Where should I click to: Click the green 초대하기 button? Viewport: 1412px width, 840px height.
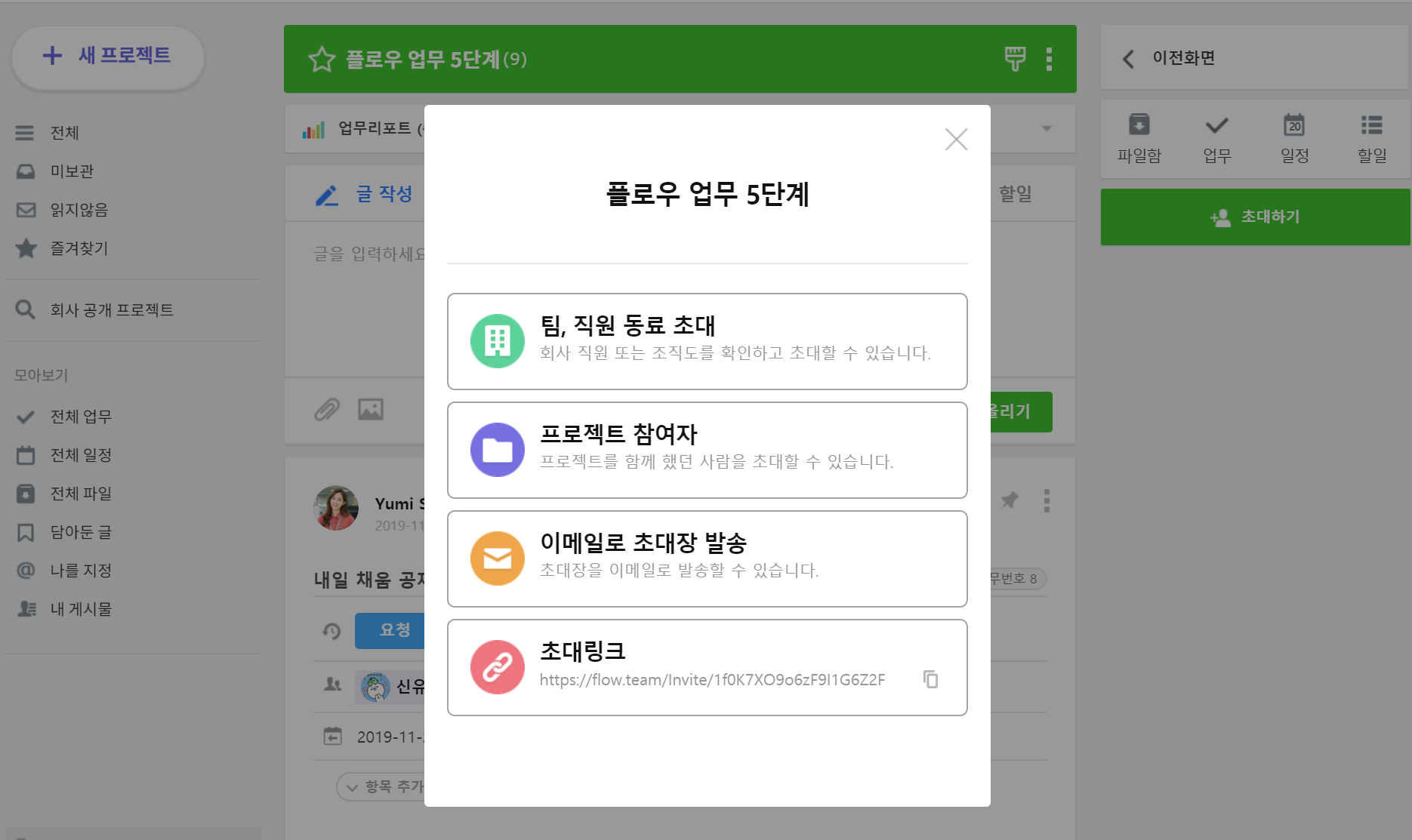pos(1255,217)
